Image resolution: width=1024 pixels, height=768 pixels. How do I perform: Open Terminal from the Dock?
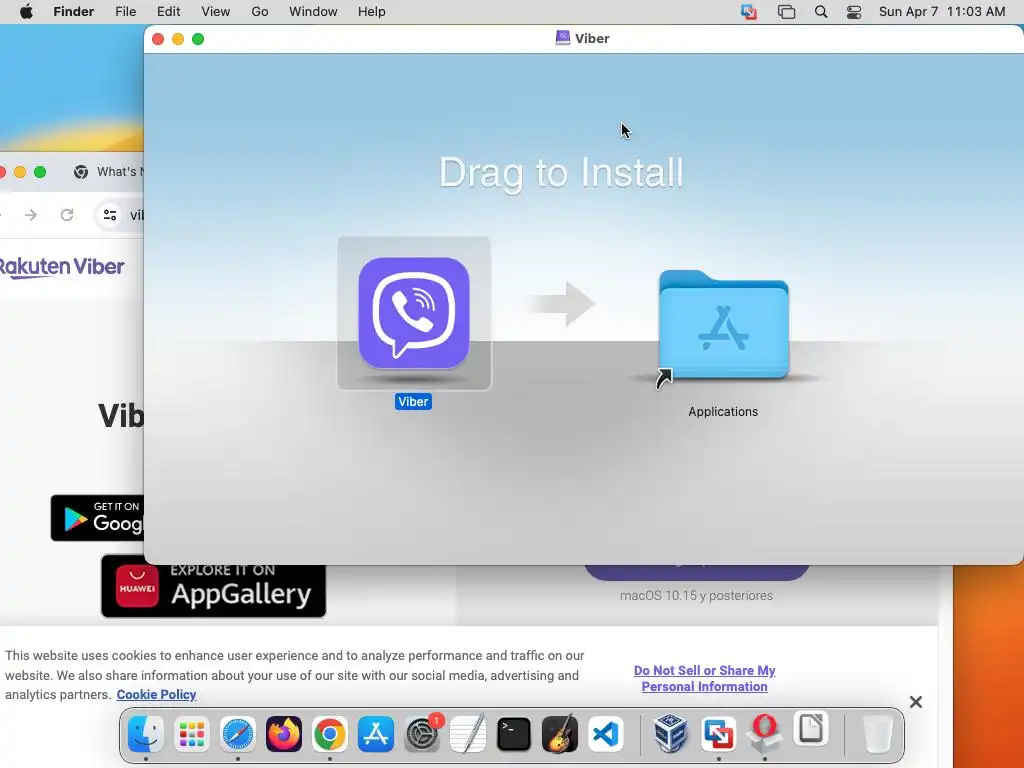[x=514, y=734]
